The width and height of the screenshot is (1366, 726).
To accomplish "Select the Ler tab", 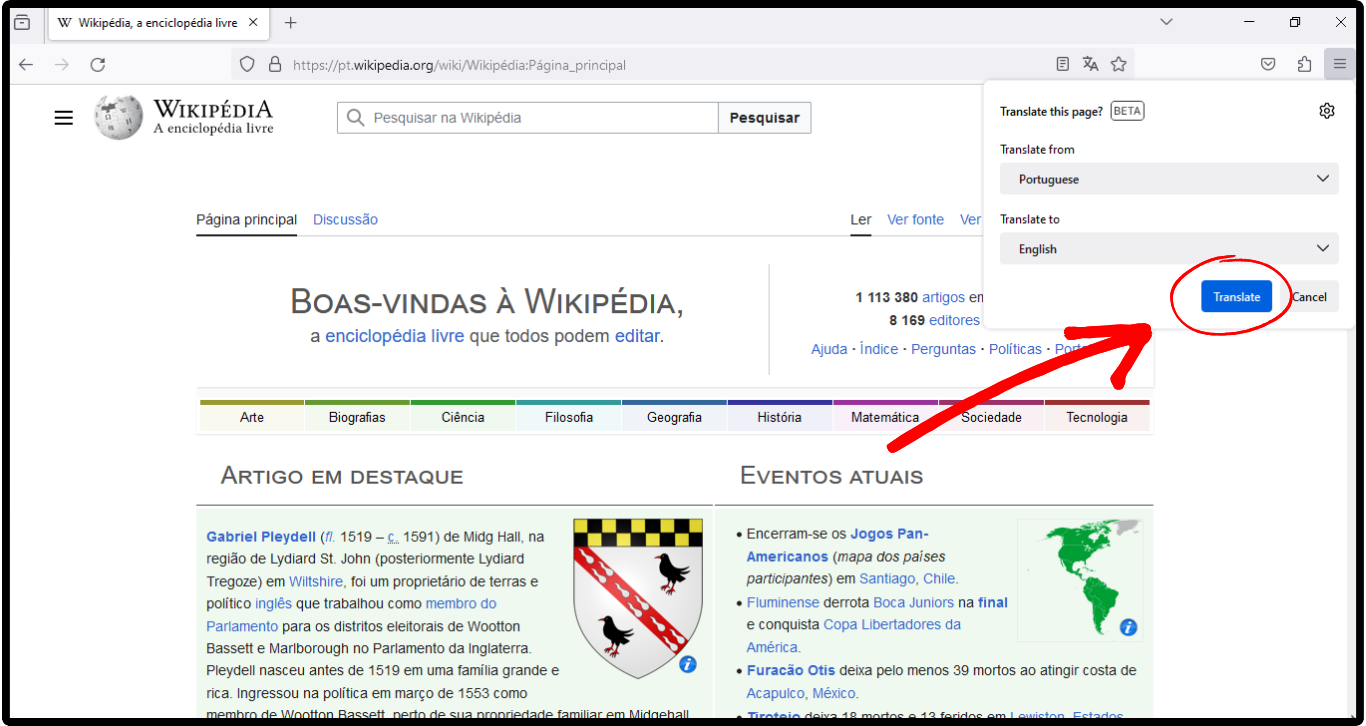I will click(860, 219).
